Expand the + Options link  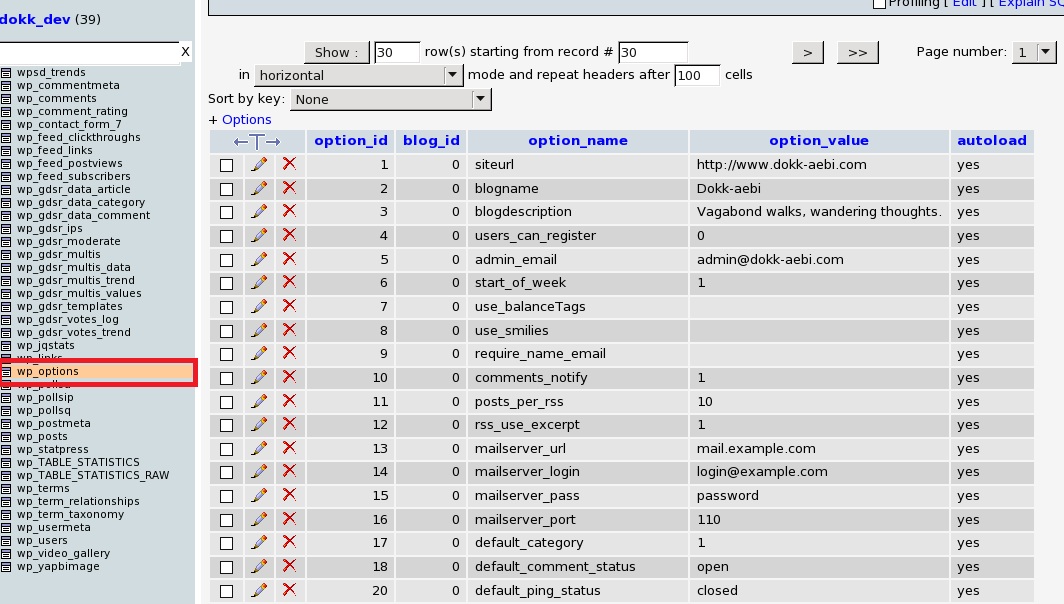pyautogui.click(x=240, y=120)
